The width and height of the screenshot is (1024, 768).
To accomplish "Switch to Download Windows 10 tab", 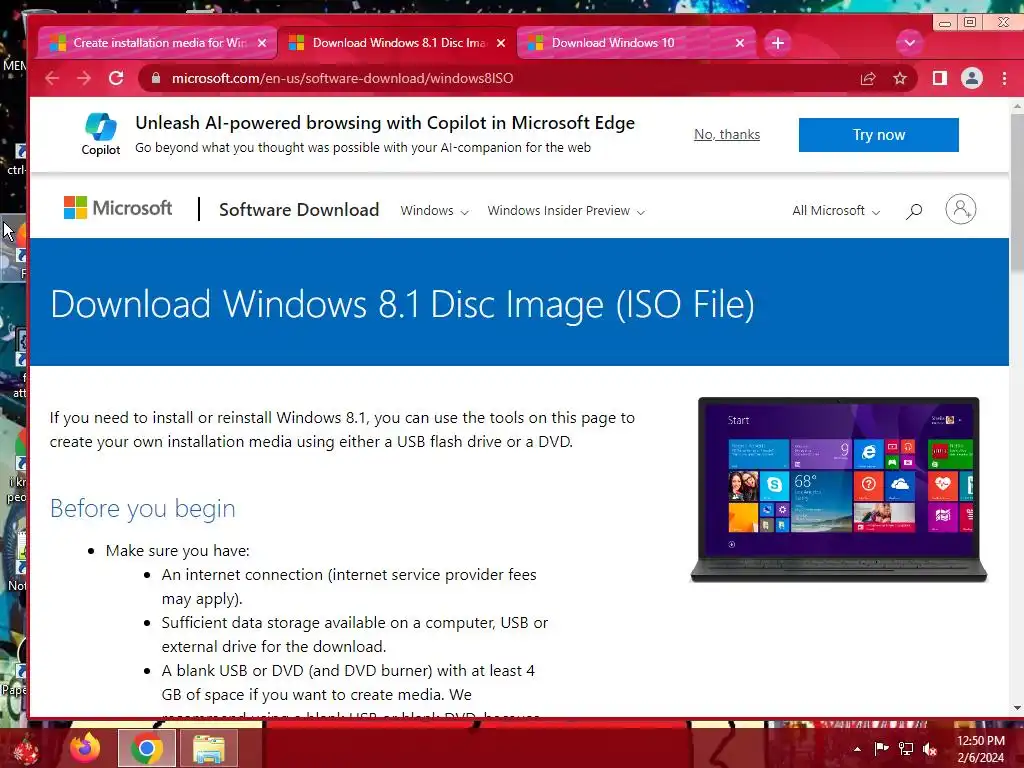I will pyautogui.click(x=635, y=43).
